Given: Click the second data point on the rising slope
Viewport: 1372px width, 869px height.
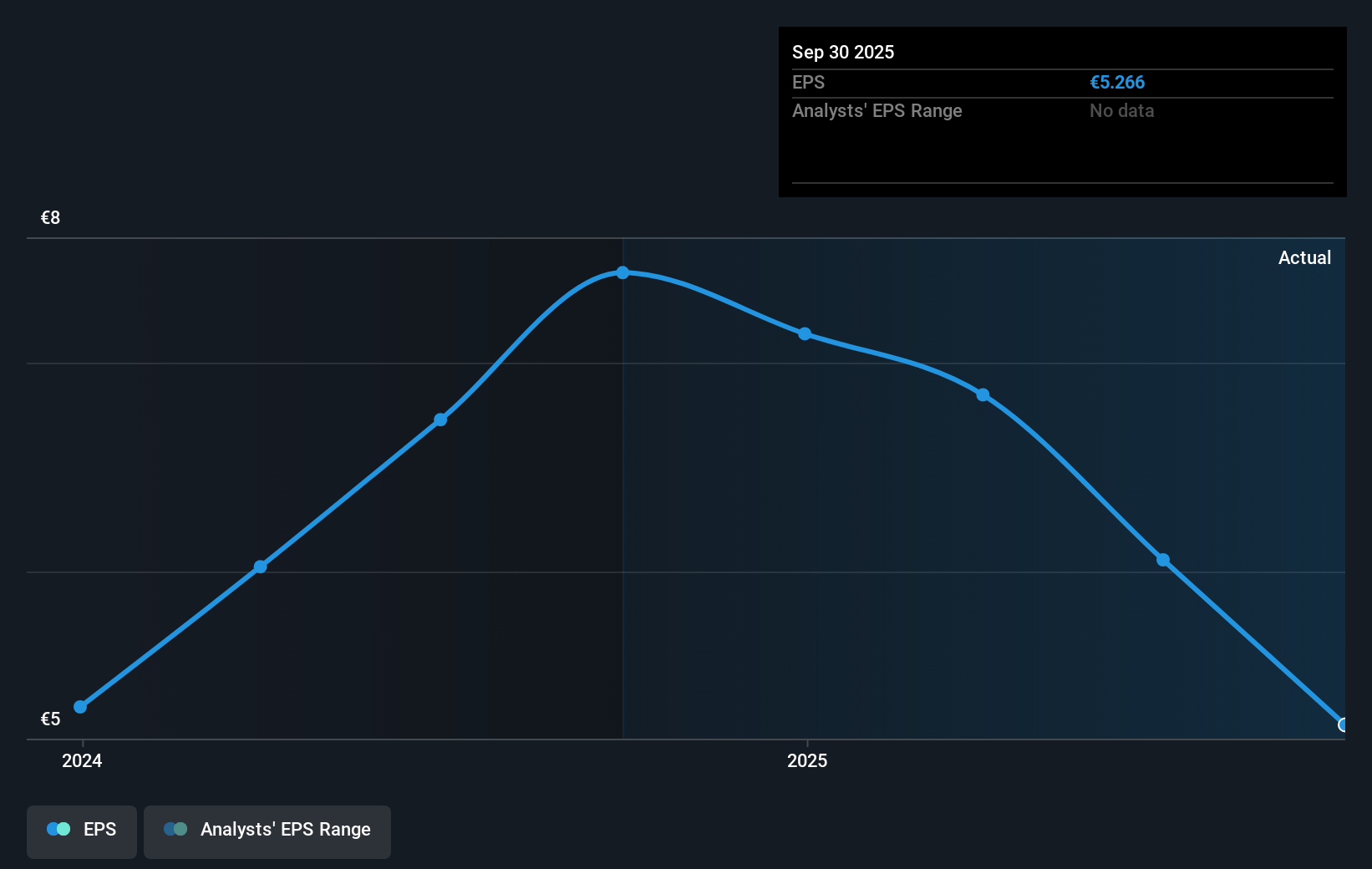Looking at the screenshot, I should pyautogui.click(x=260, y=567).
